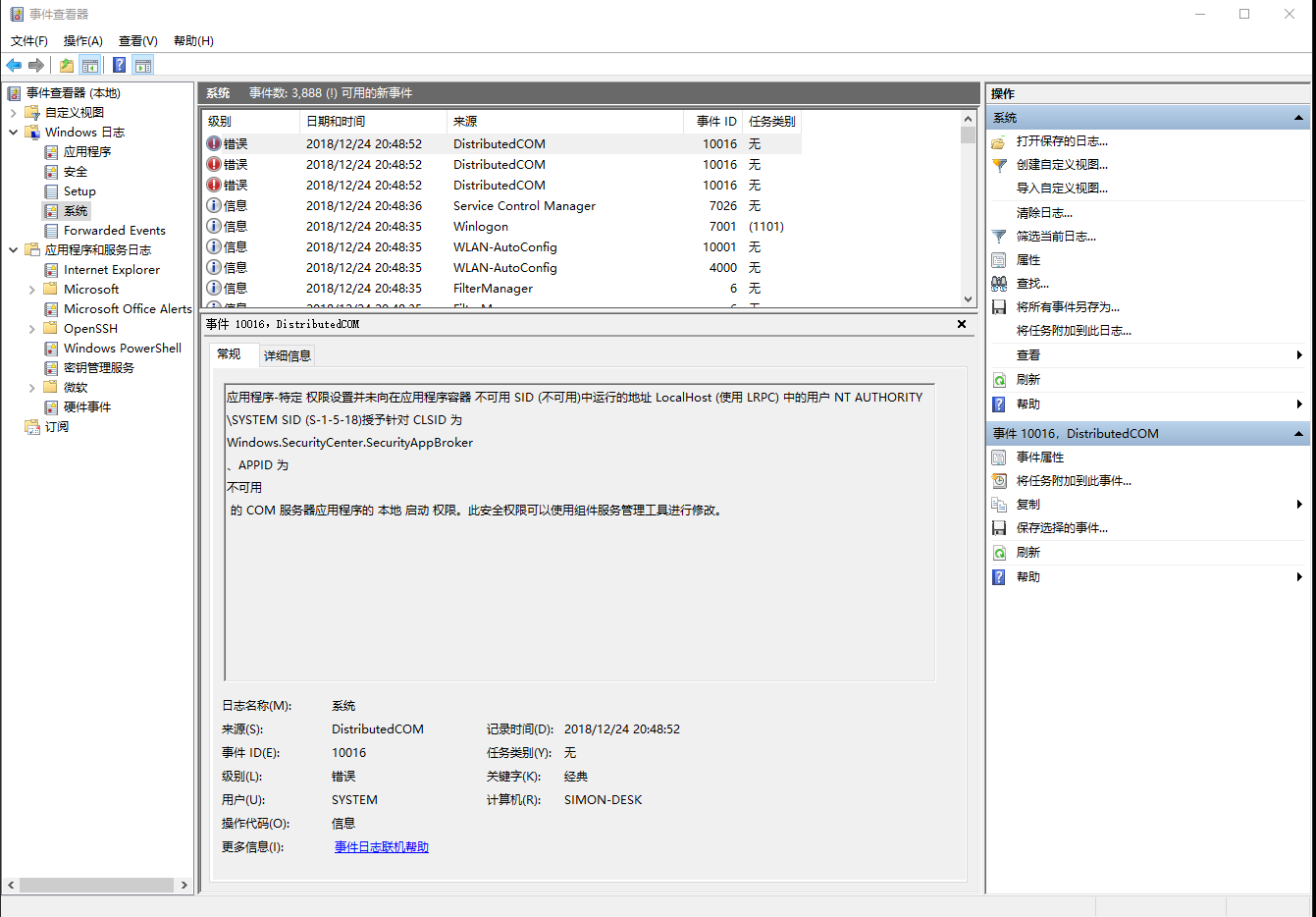Open the 查看(V) menu

(138, 40)
